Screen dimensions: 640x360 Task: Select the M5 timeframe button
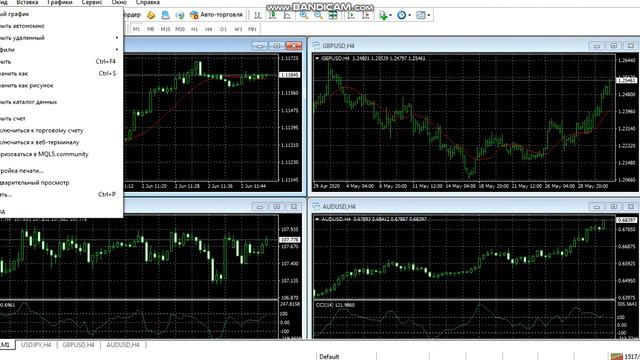[151, 29]
